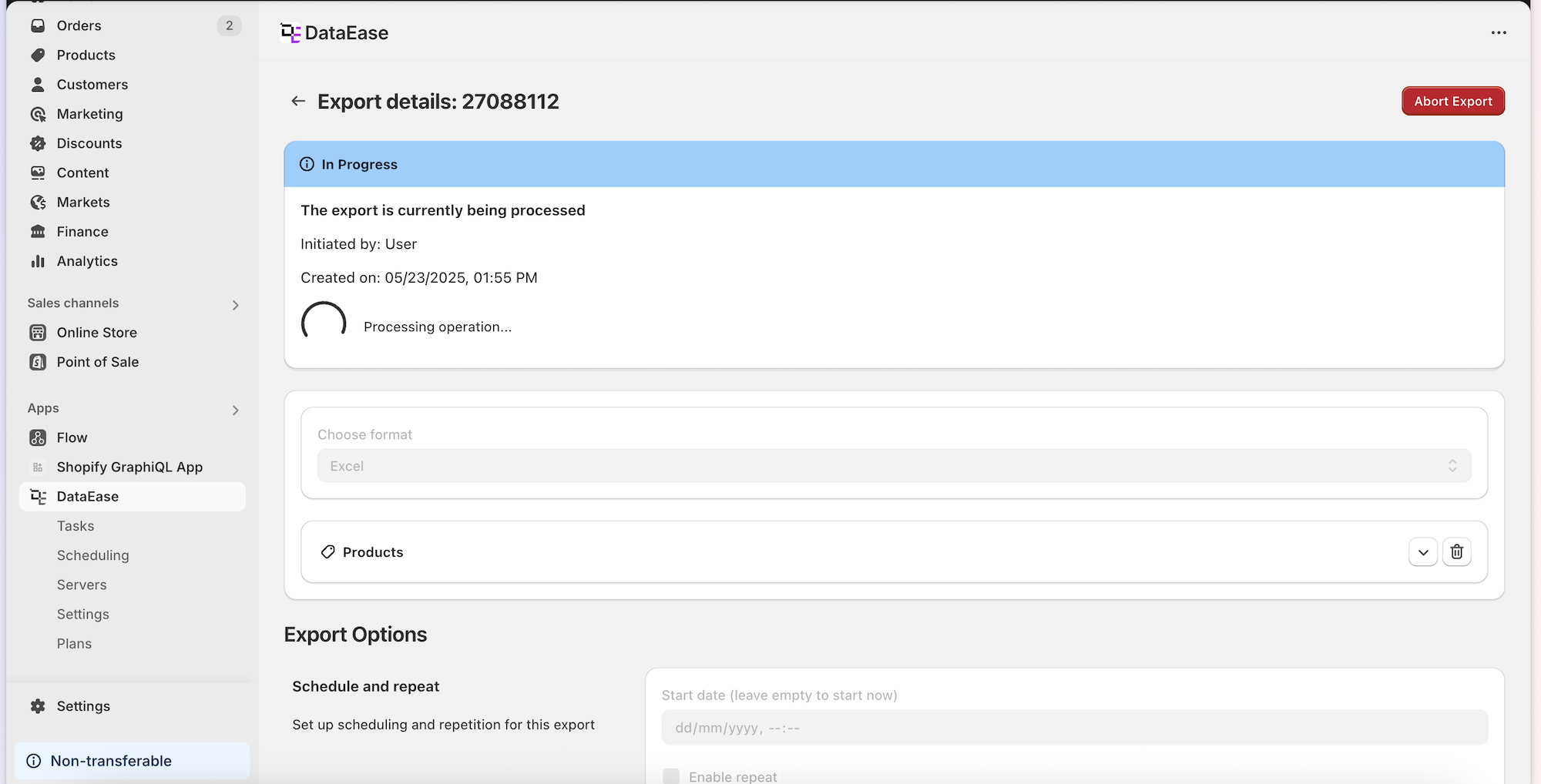
Task: Select Markets in the sidebar
Action: 83,202
